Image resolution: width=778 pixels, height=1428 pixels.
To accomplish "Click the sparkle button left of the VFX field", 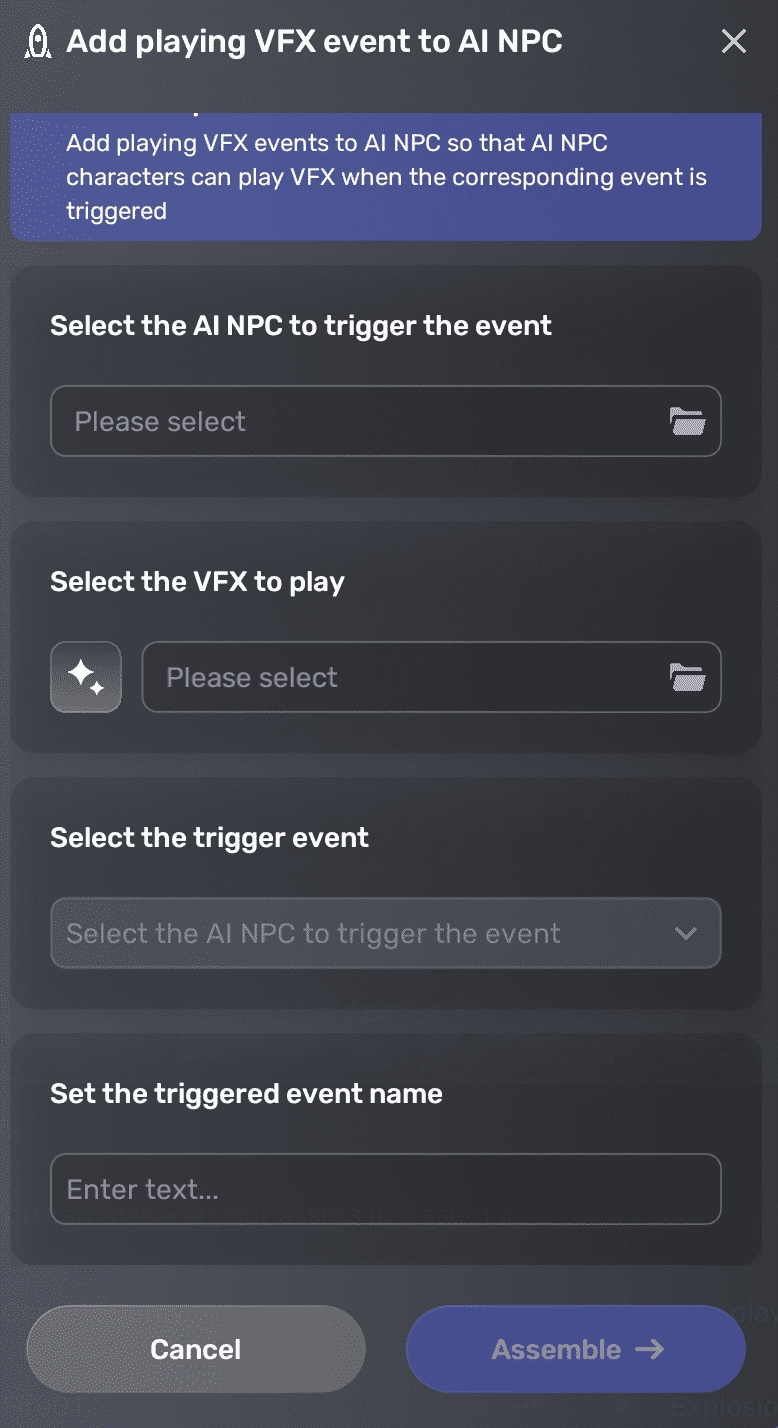I will point(85,677).
